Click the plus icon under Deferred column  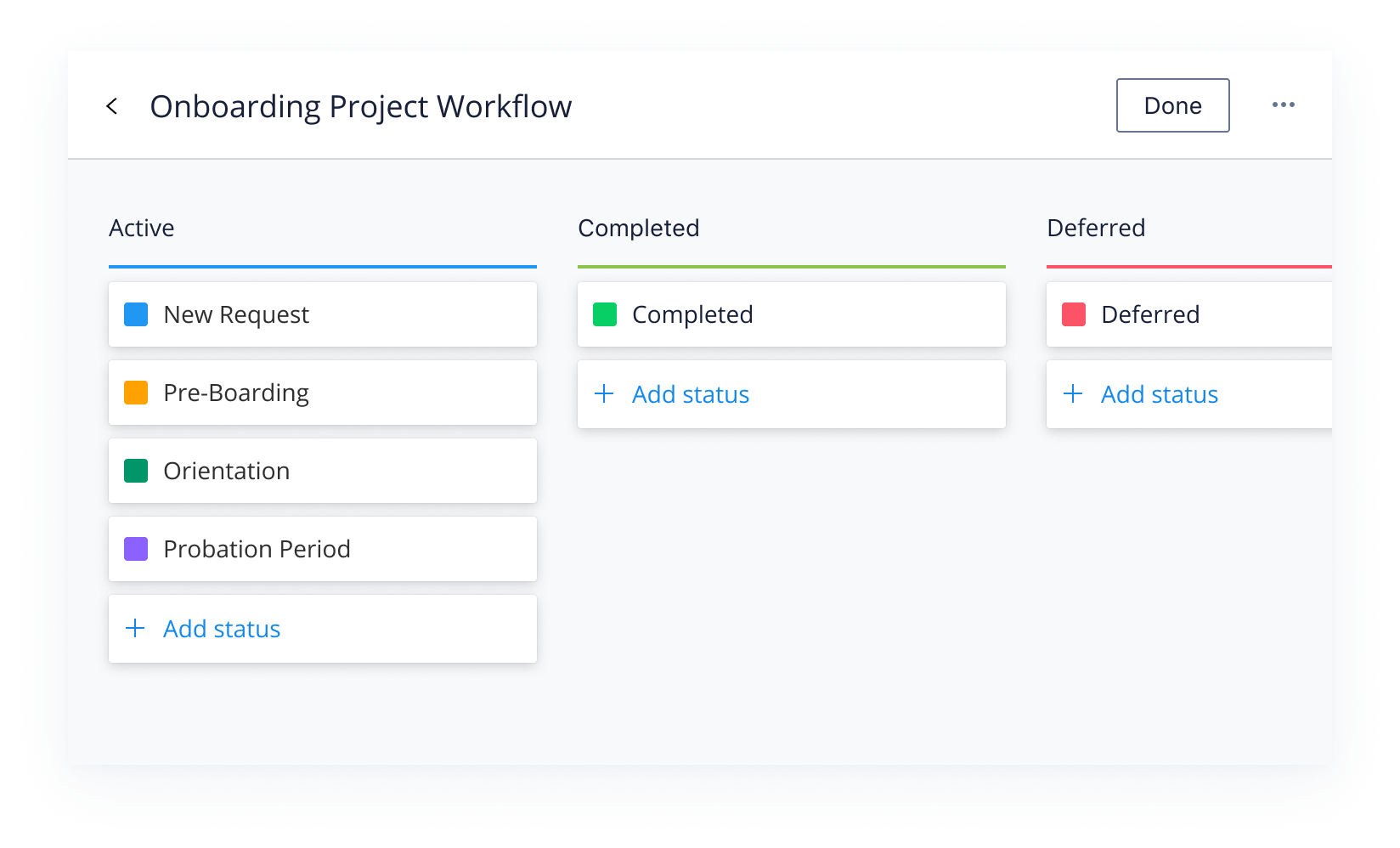(x=1073, y=393)
